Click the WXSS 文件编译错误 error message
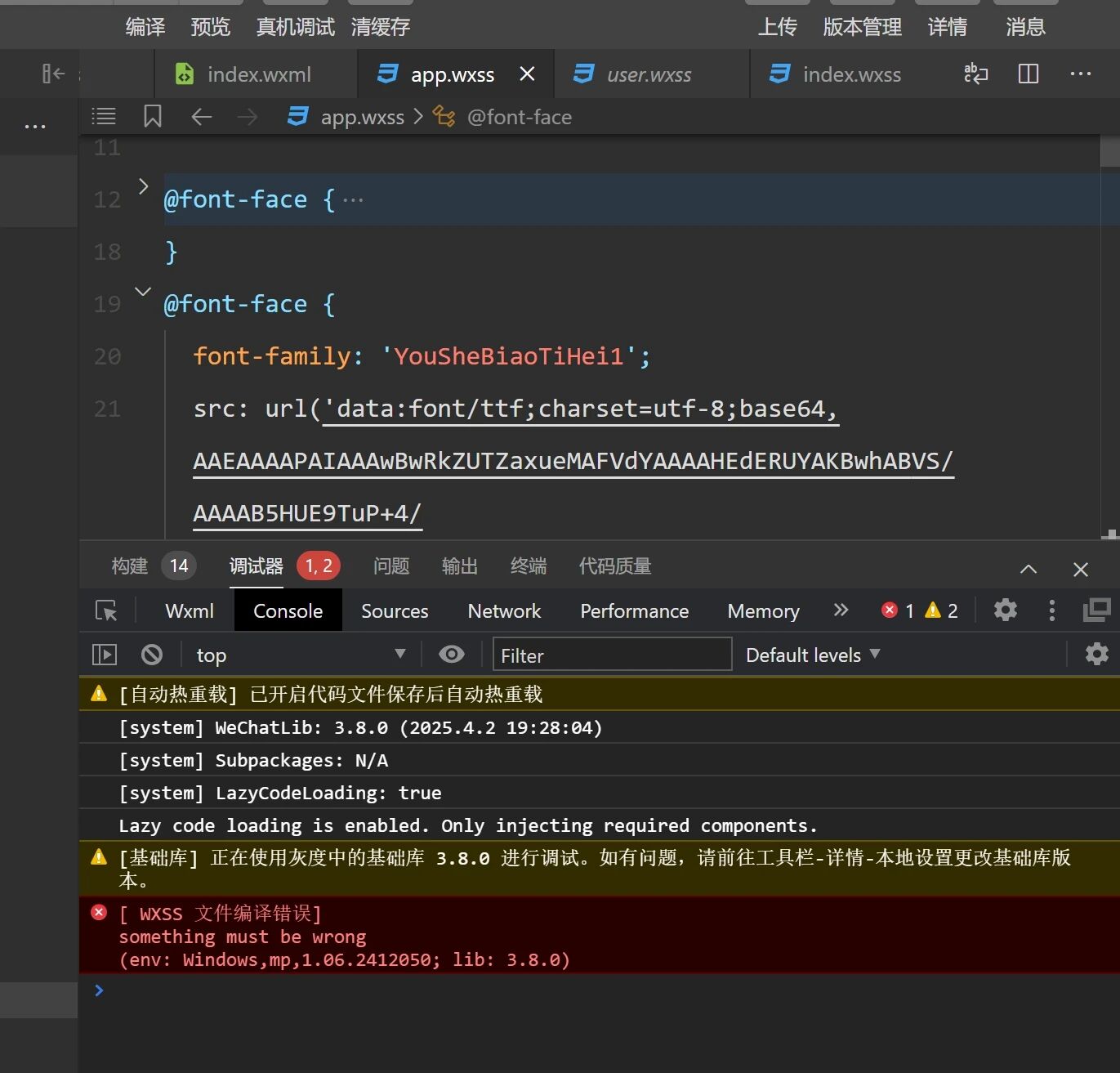The image size is (1120, 1073). [600, 936]
